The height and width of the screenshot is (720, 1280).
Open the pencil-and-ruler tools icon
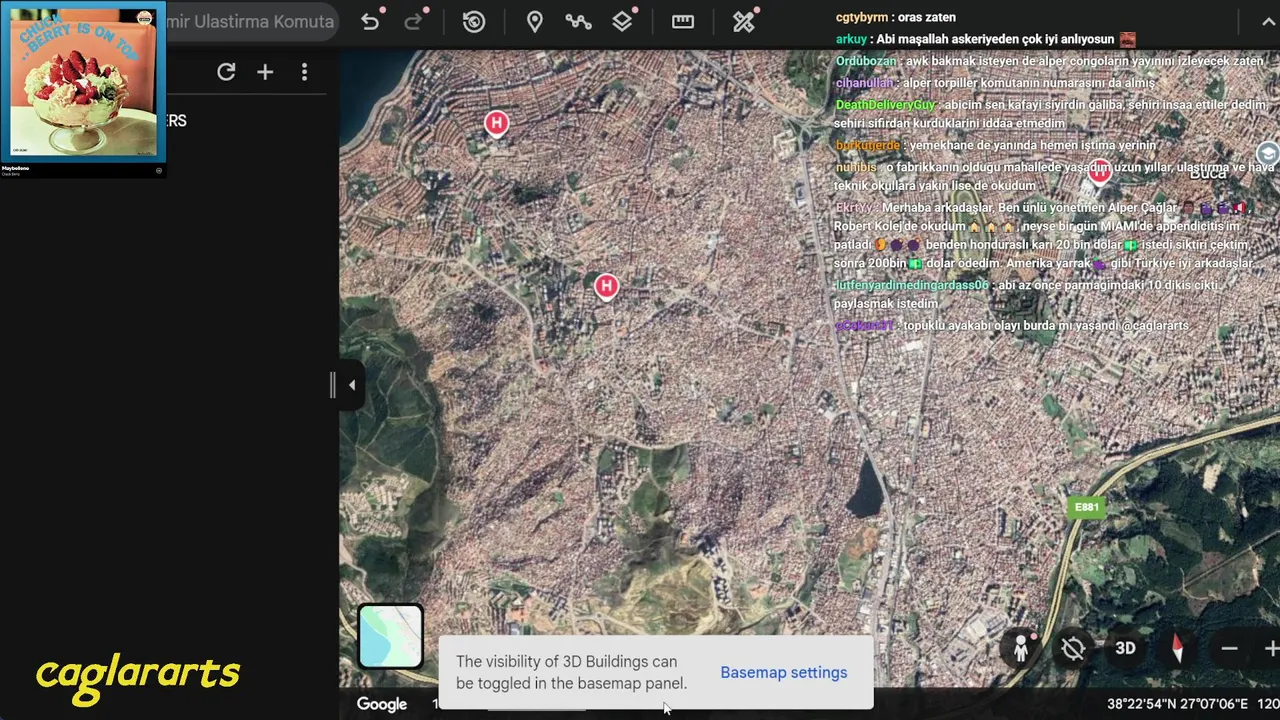(x=744, y=22)
